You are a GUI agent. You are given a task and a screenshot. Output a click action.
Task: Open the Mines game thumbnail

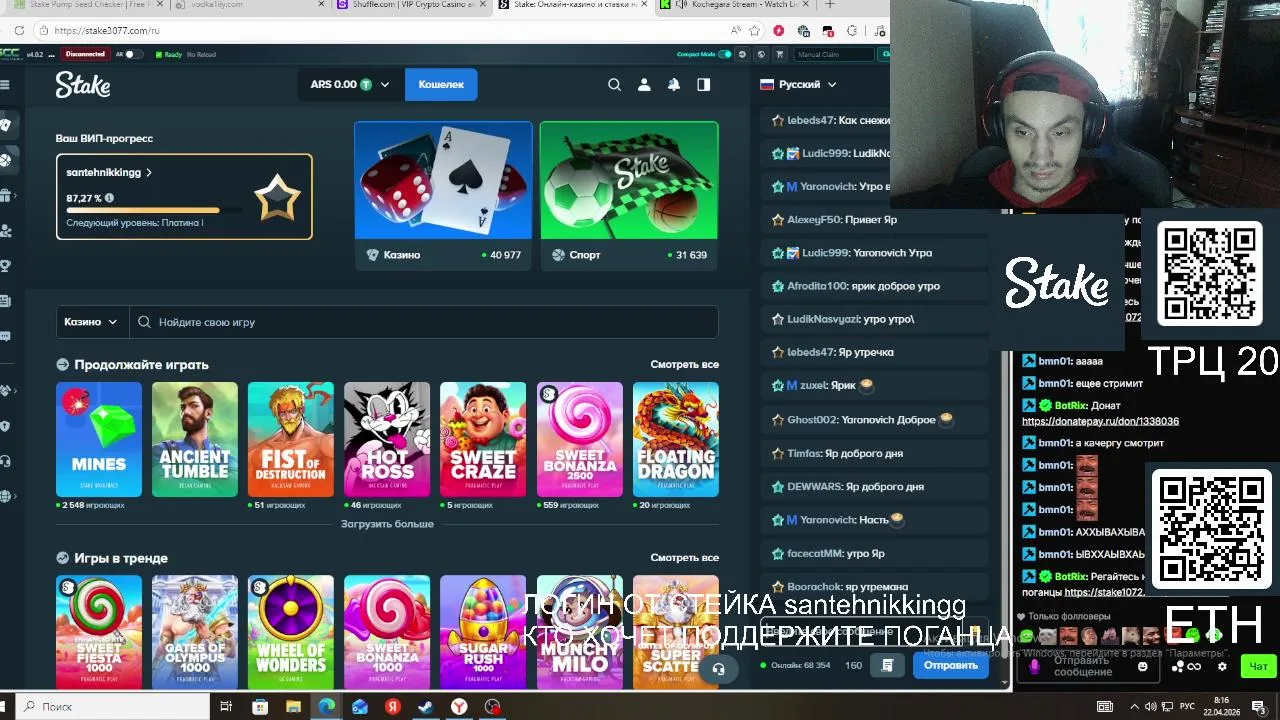coord(99,440)
